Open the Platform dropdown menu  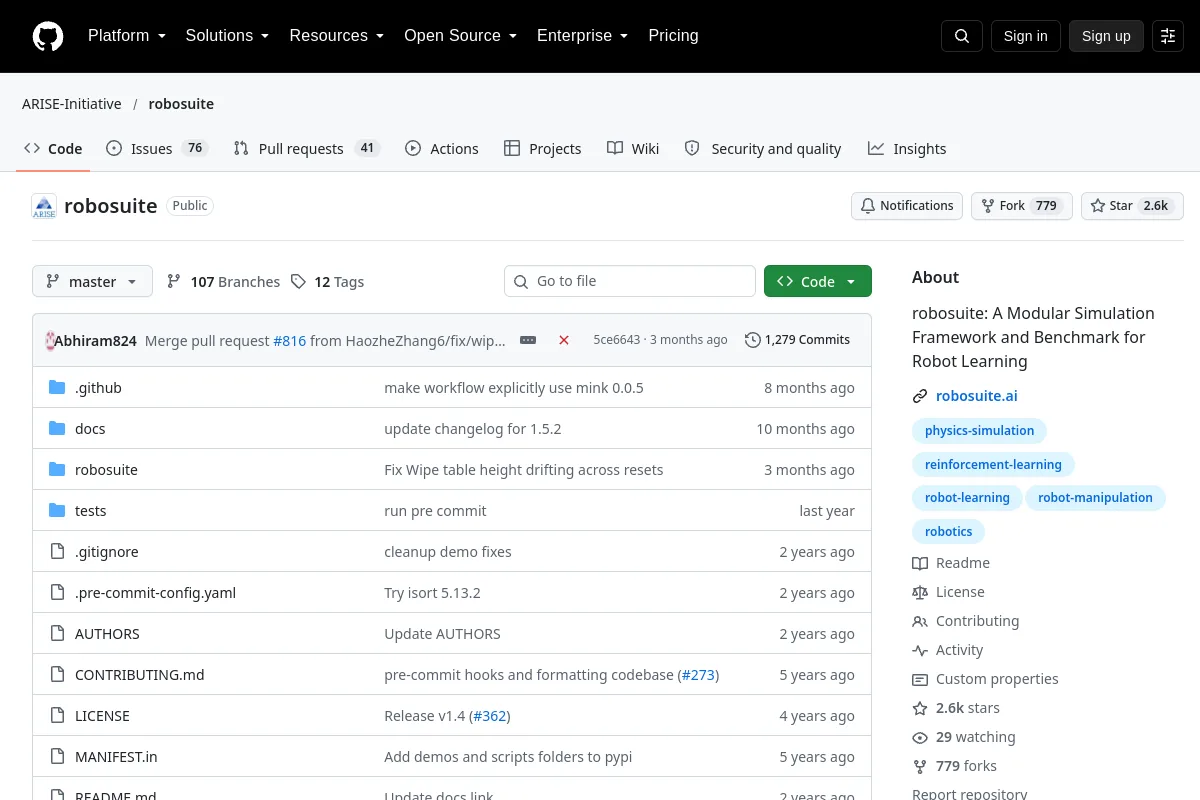point(127,36)
